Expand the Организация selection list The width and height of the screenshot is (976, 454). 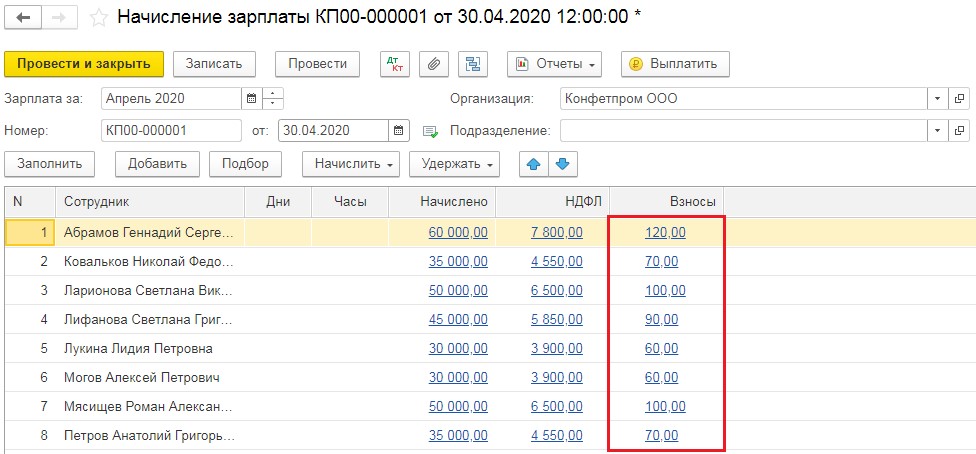tap(937, 99)
